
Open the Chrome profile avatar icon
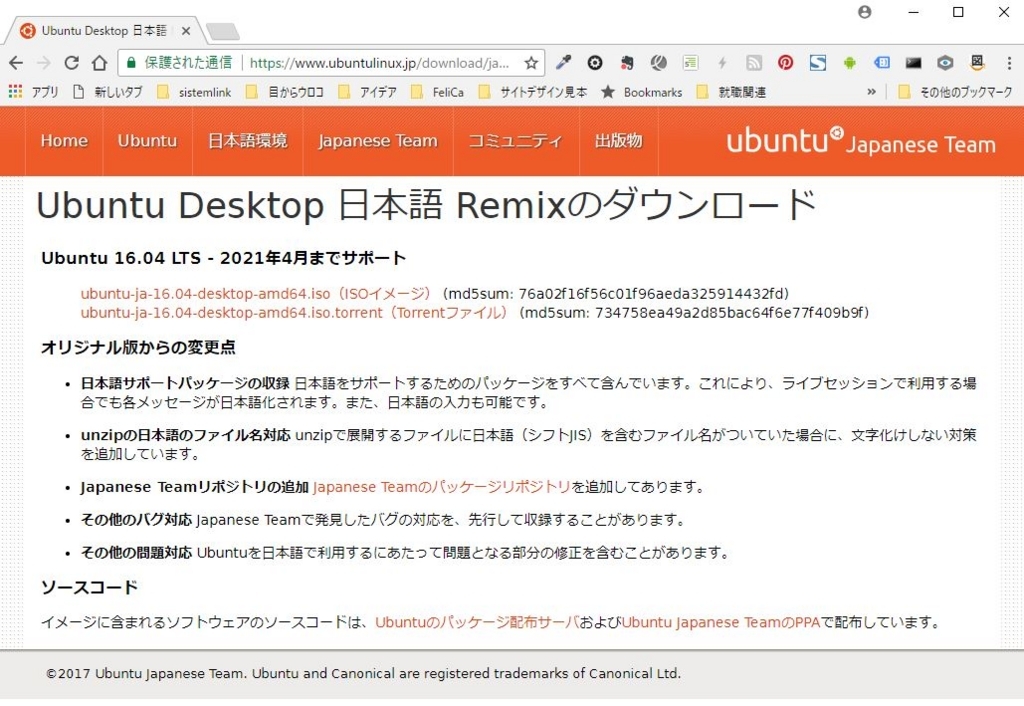click(865, 12)
